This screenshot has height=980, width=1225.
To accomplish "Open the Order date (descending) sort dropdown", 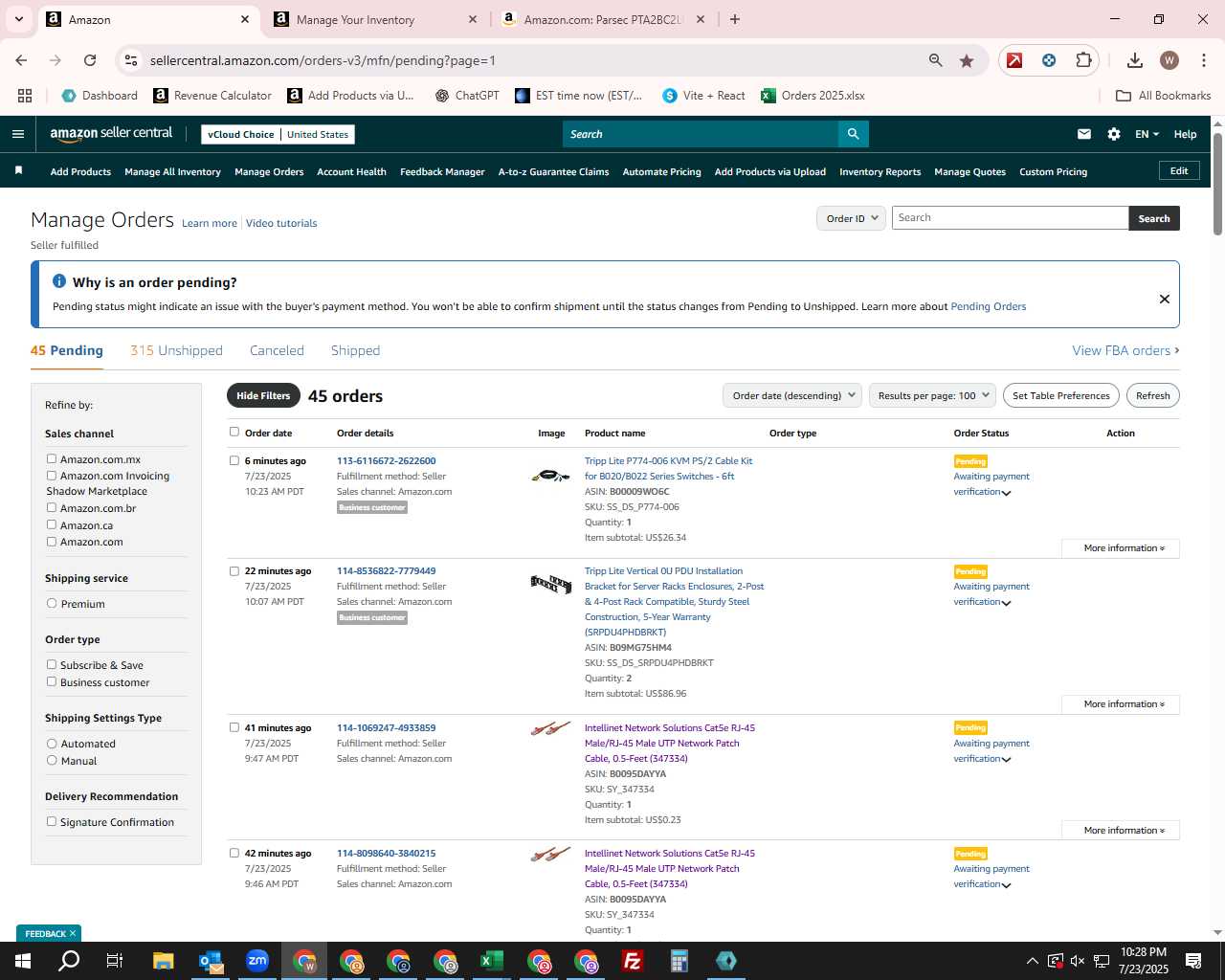I will point(792,395).
